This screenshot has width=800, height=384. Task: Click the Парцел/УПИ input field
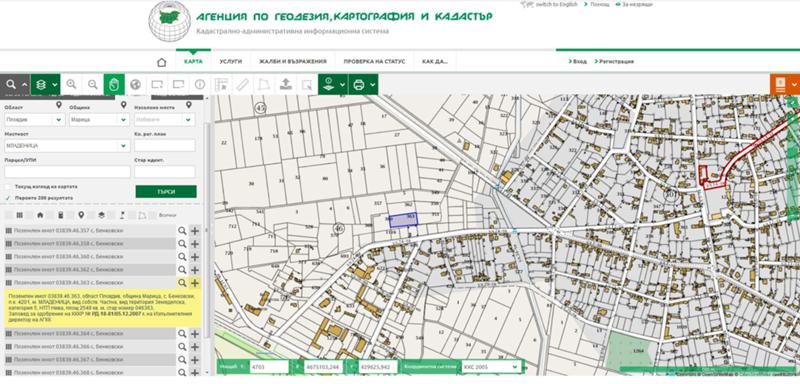click(x=67, y=171)
